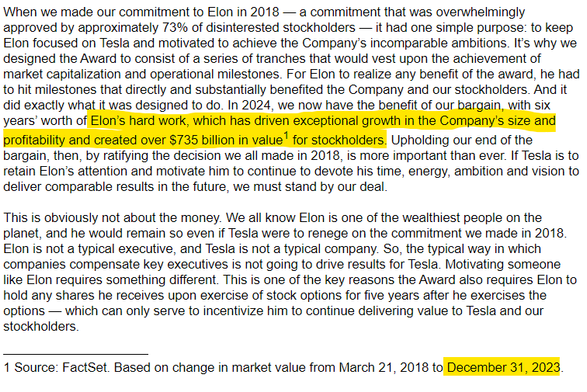Click the highlighted words "for stockholders."

[338, 140]
